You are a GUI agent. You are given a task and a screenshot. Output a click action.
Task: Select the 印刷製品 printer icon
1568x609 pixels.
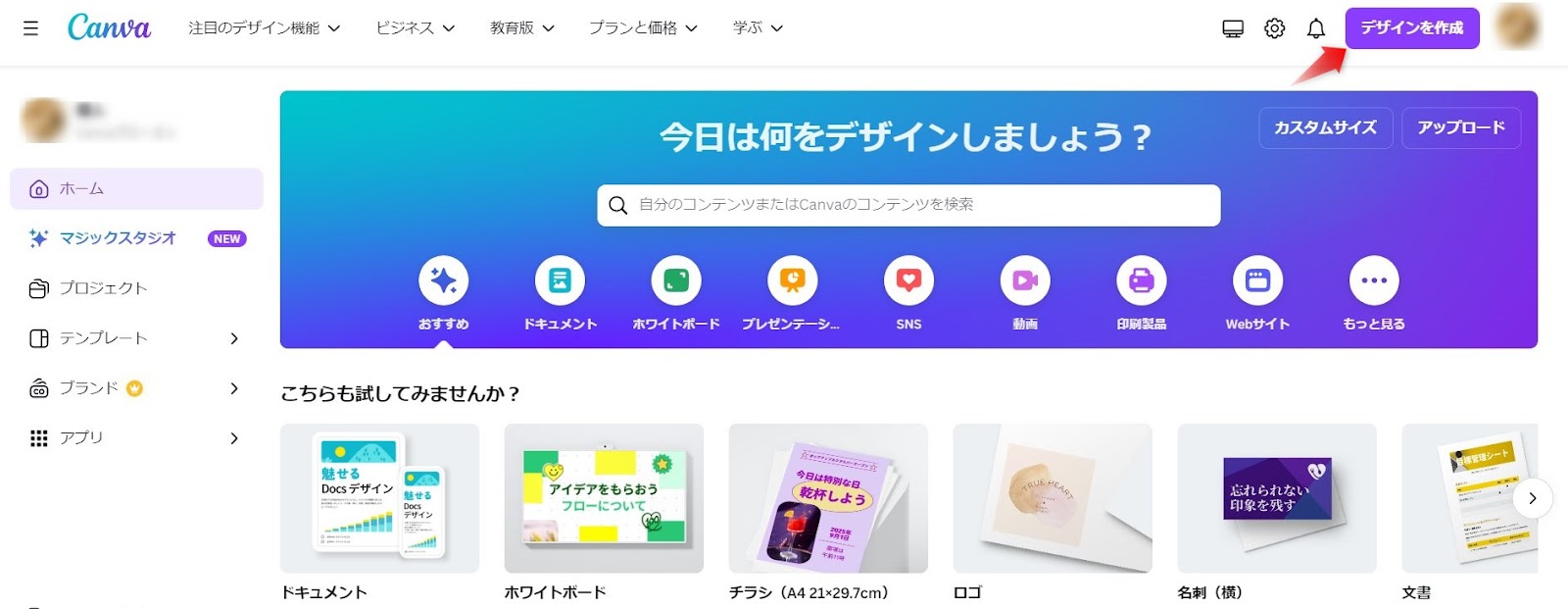(x=1142, y=280)
